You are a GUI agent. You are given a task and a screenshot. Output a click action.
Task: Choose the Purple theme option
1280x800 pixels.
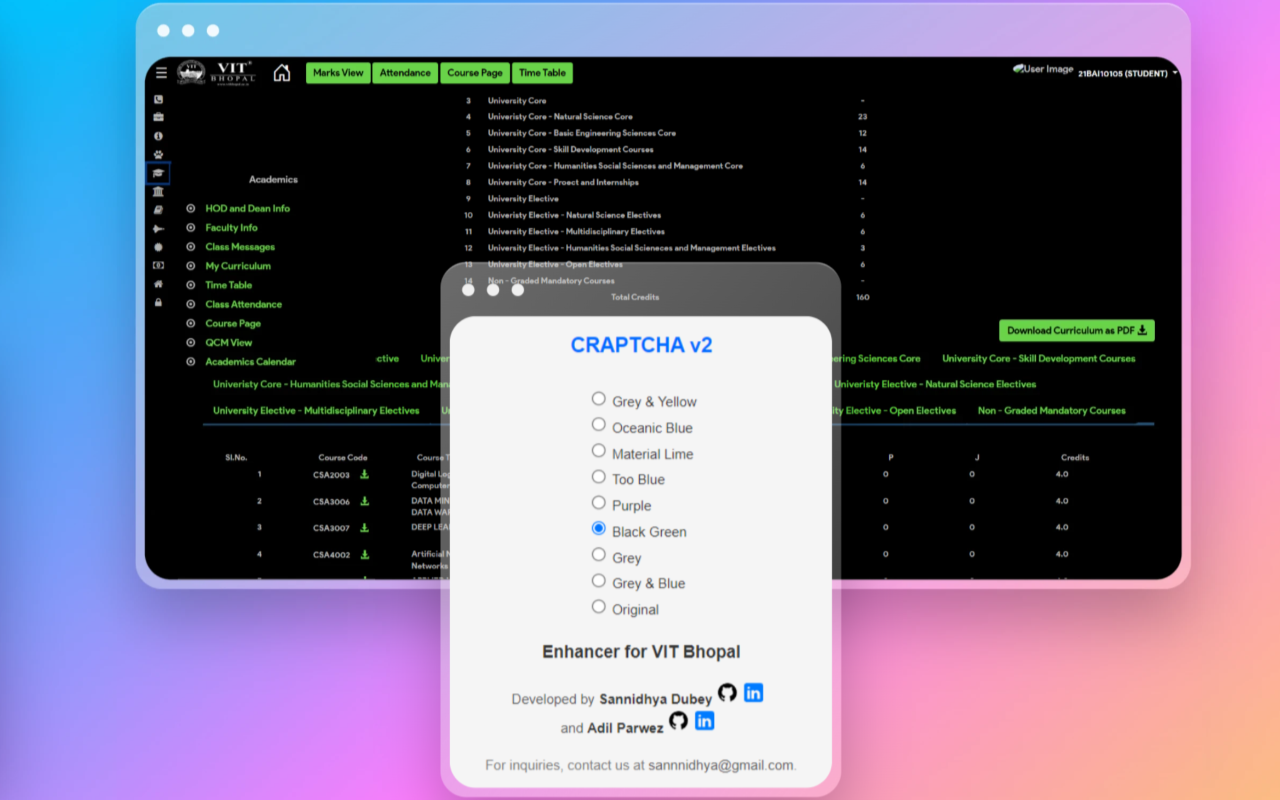click(x=598, y=505)
